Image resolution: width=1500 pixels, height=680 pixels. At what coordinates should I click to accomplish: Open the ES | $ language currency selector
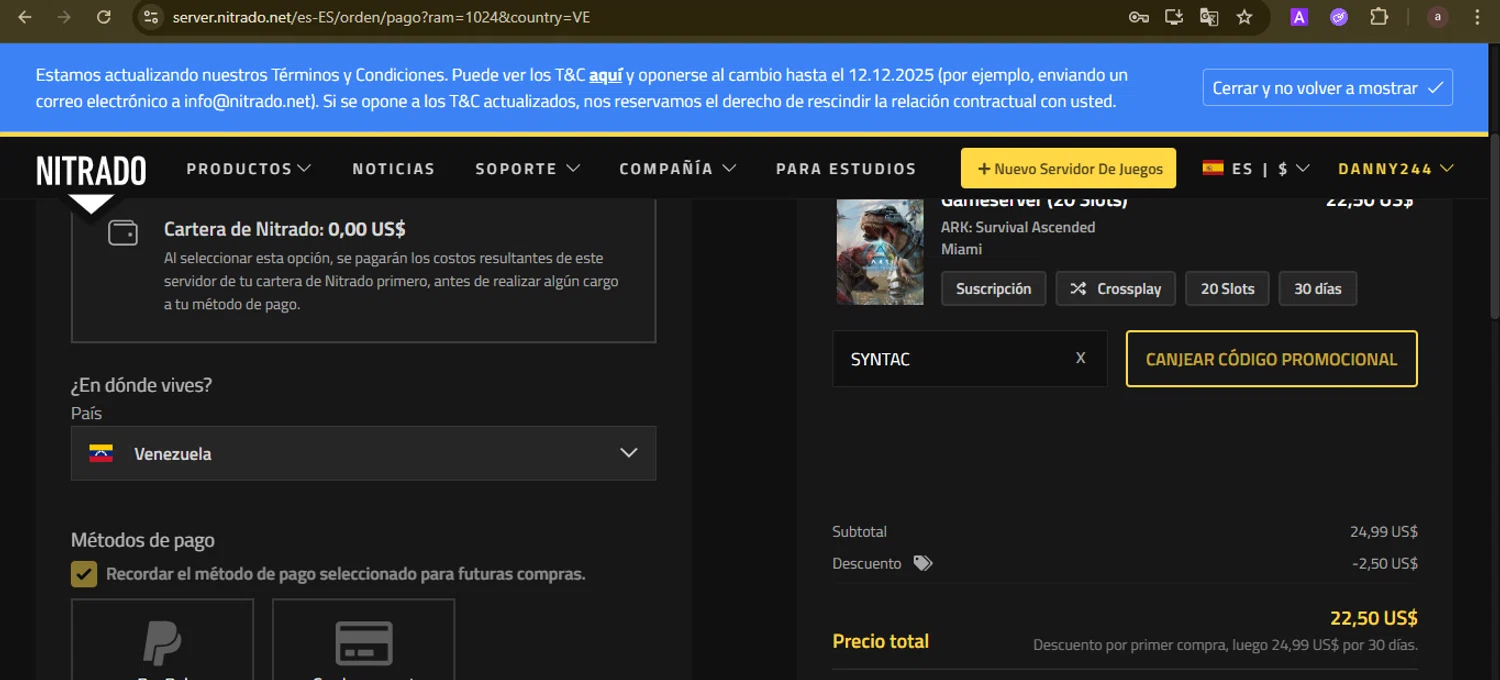(1256, 169)
